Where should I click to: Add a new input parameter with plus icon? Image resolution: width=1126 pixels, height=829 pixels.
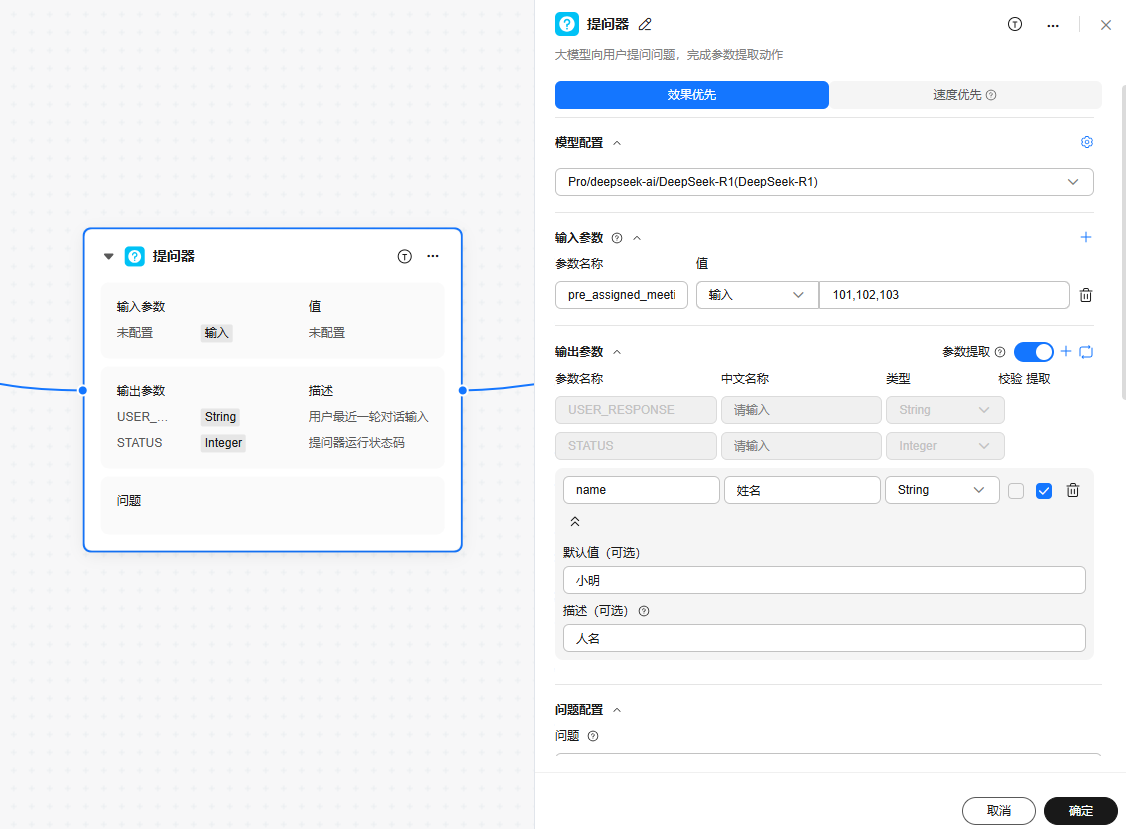tap(1086, 237)
